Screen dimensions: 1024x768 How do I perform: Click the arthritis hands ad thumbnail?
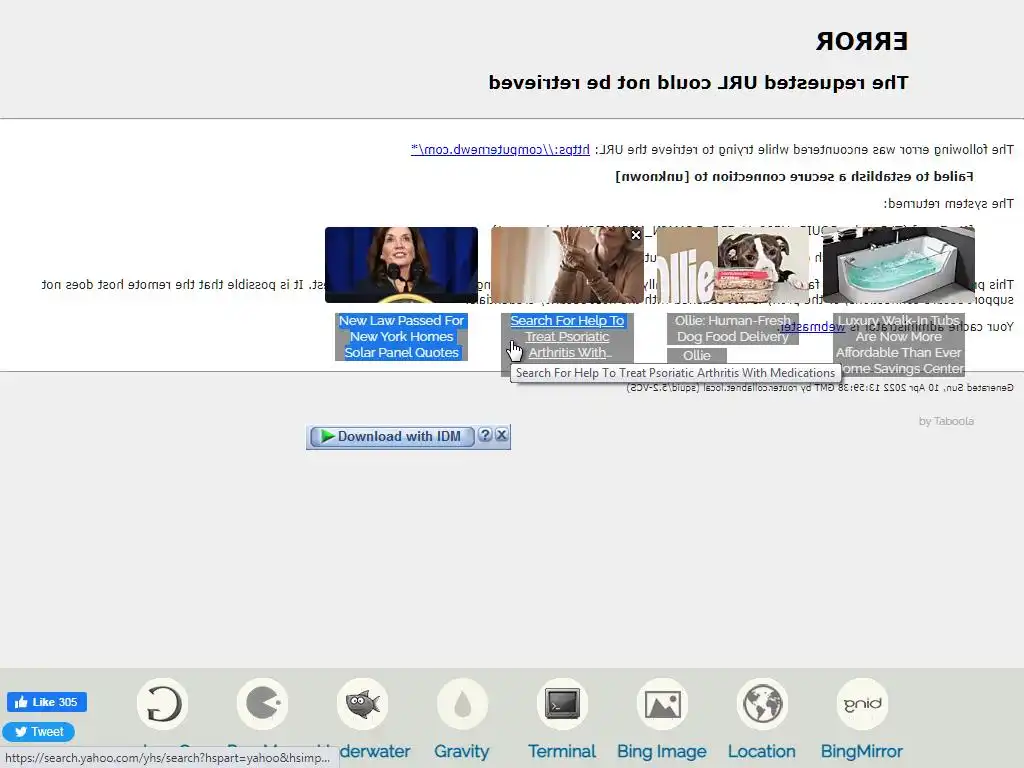pos(567,265)
